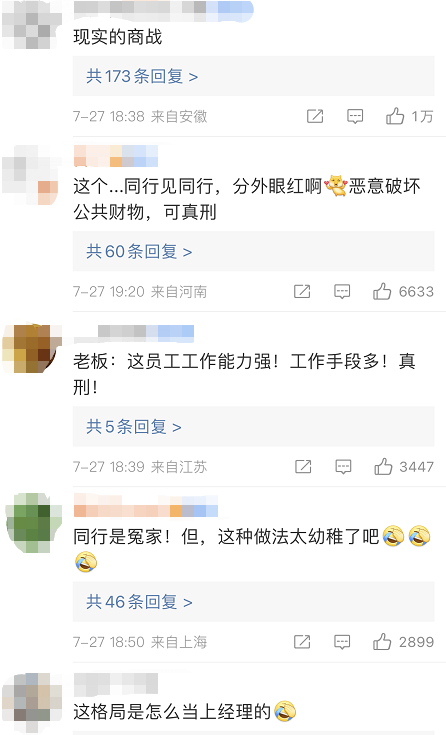Open avatar of 老板 comment author
This screenshot has height=735, width=446.
32,348
